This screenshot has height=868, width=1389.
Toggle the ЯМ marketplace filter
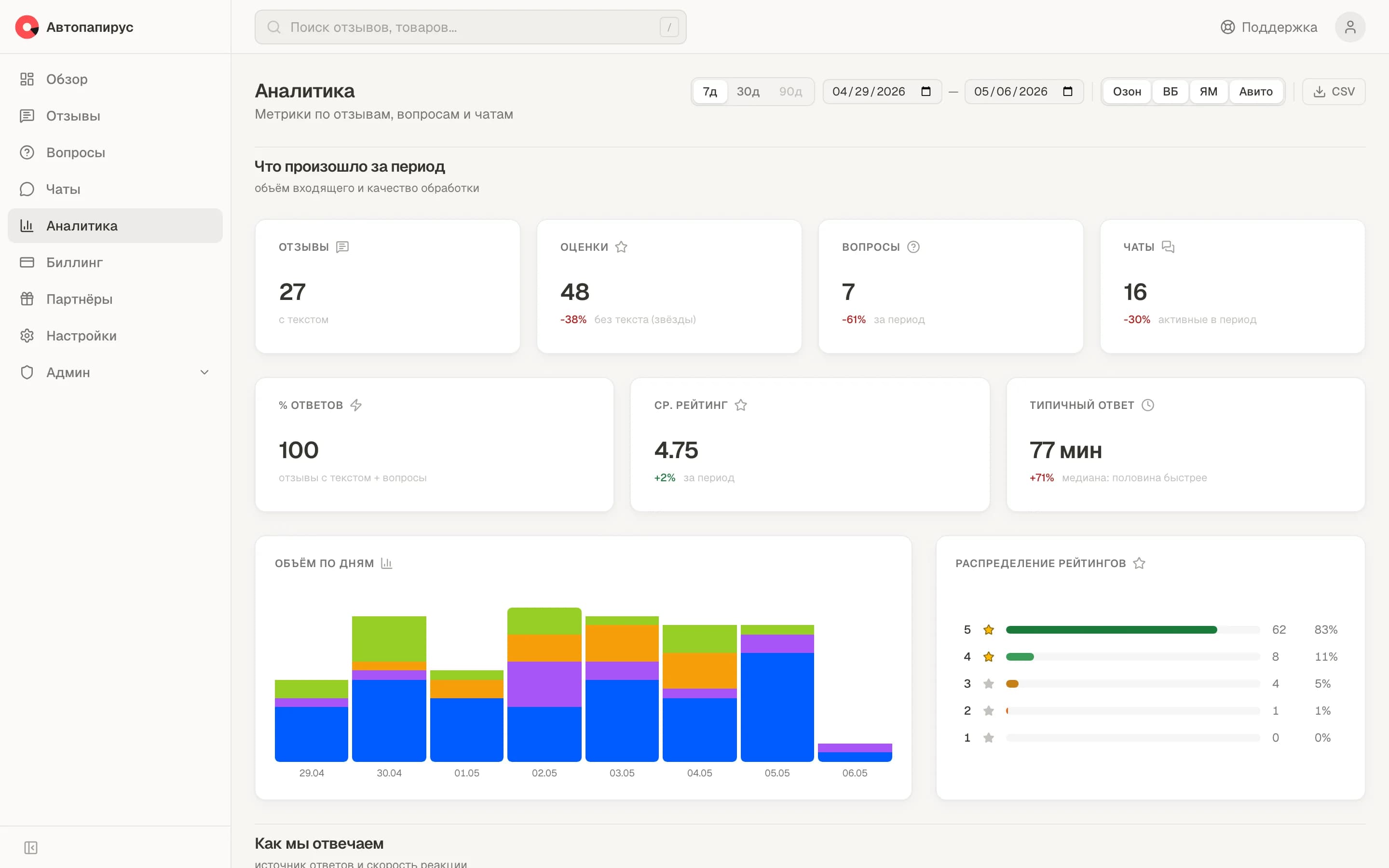[1208, 92]
